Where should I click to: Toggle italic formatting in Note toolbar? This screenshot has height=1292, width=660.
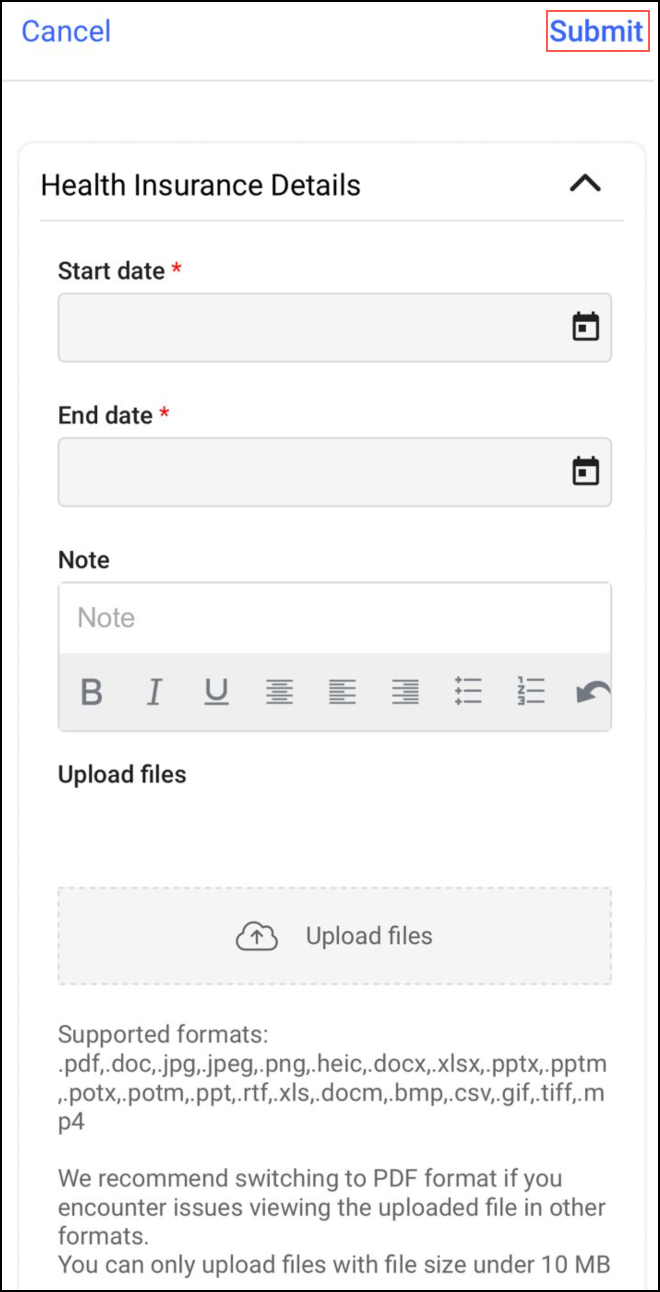click(154, 692)
